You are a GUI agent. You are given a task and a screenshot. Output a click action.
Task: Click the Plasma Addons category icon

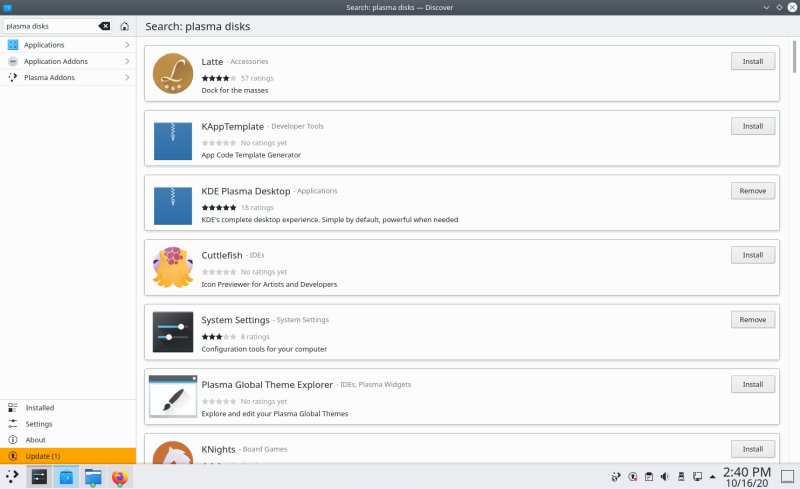coord(13,78)
